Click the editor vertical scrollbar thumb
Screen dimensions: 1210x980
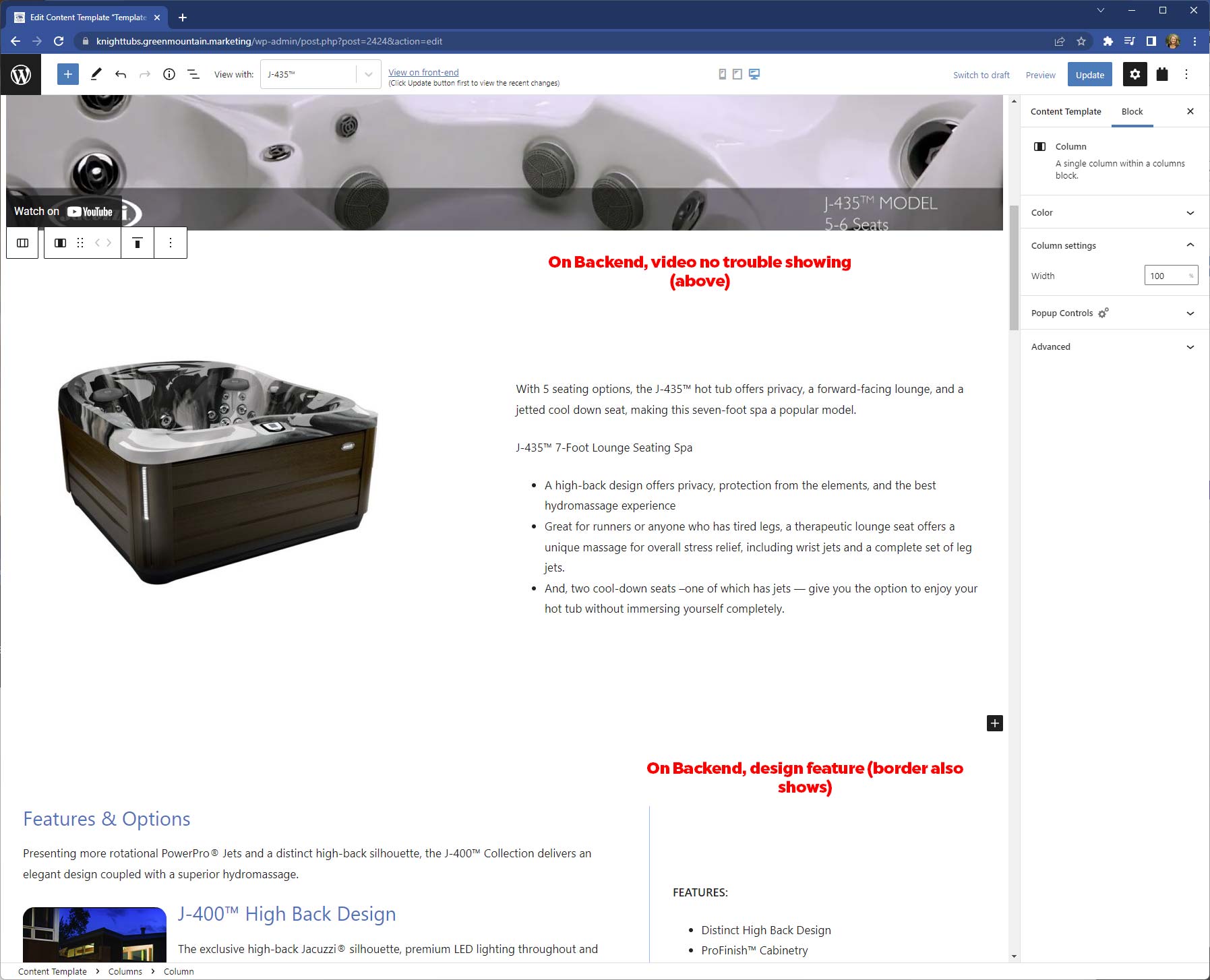1014,267
